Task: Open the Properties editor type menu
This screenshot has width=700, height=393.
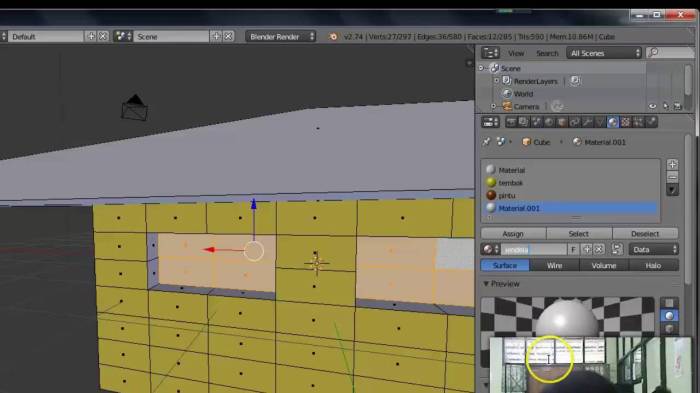Action: pos(491,122)
